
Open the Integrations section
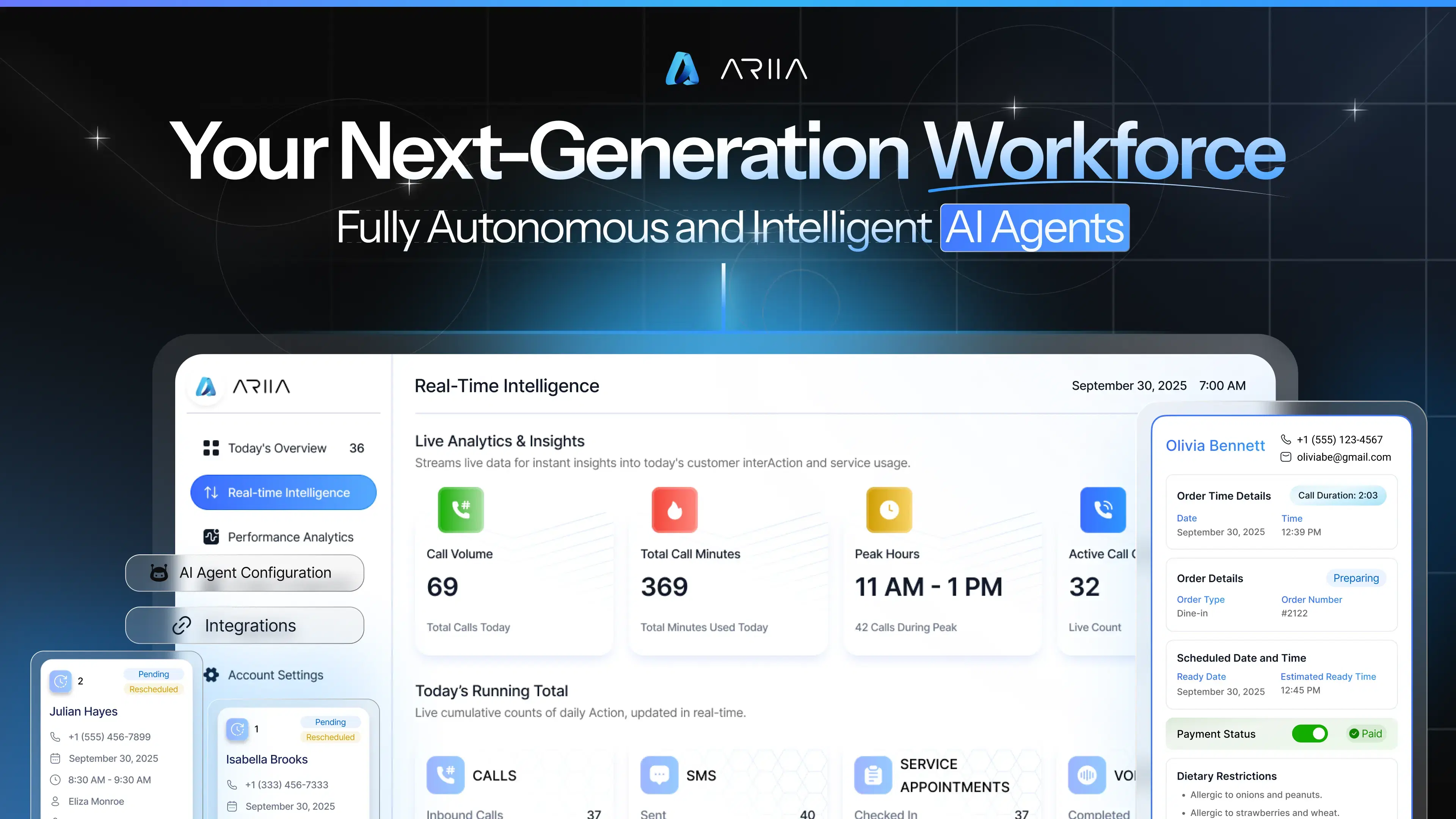click(245, 625)
